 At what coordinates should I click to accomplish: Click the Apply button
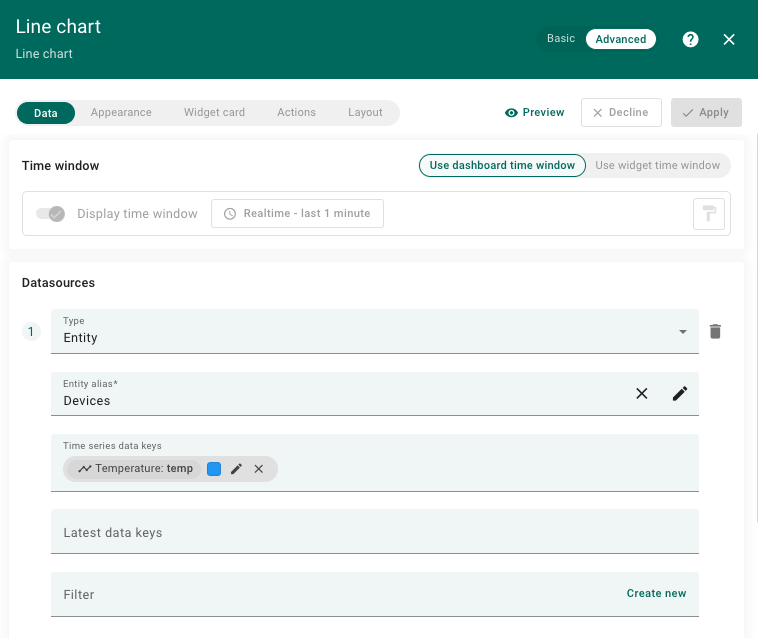[x=706, y=113]
